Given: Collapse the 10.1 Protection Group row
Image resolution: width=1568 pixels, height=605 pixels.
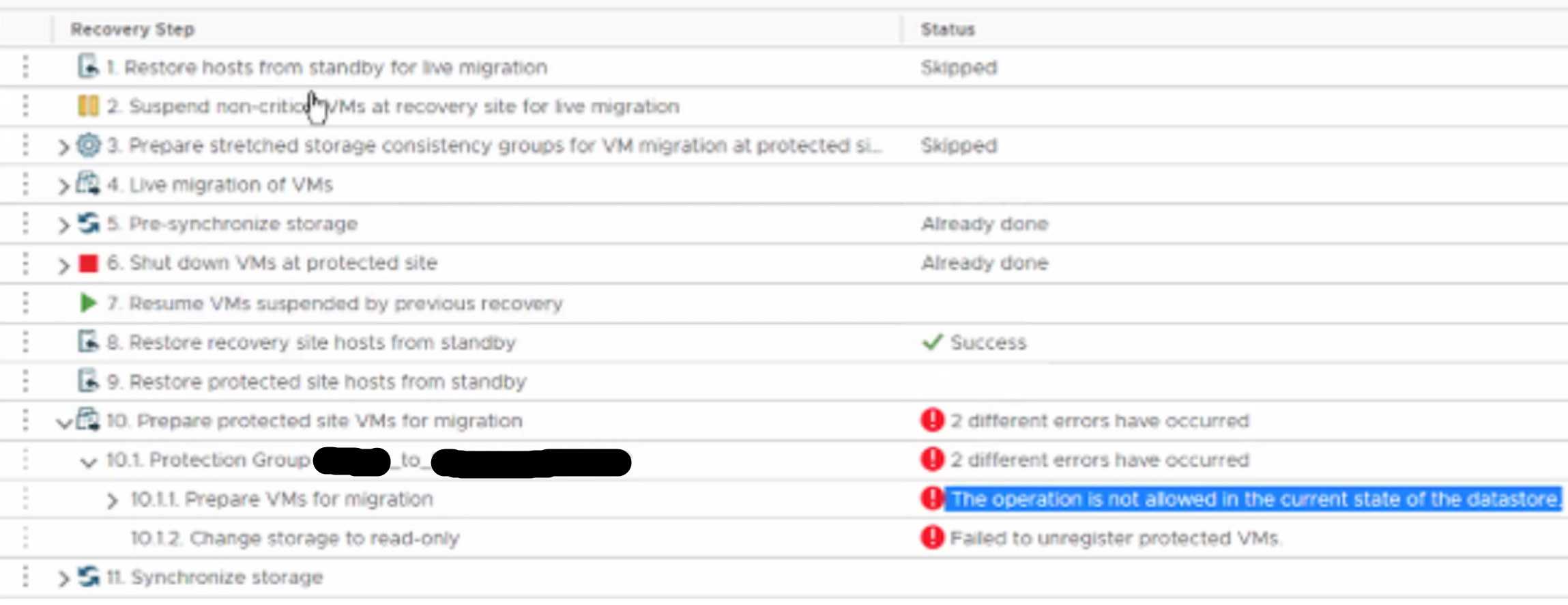Looking at the screenshot, I should pos(88,462).
